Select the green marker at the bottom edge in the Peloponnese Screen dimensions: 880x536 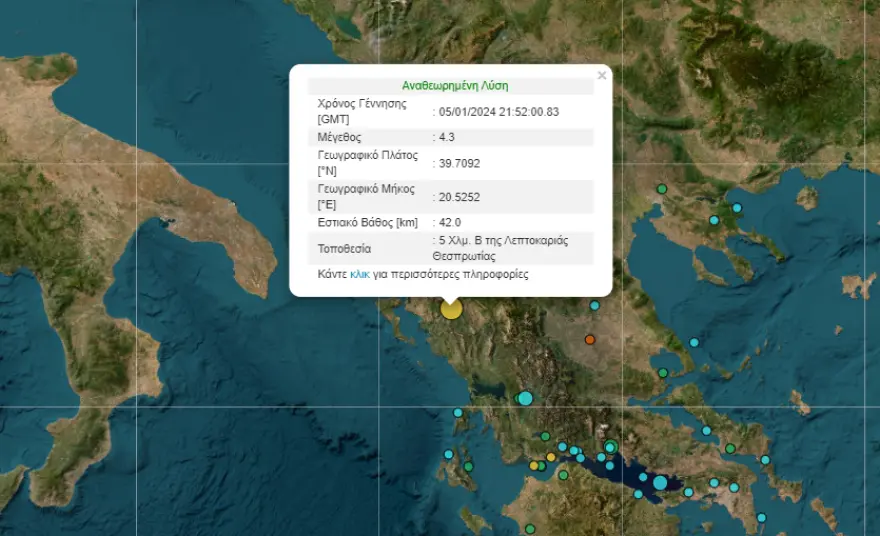click(530, 529)
